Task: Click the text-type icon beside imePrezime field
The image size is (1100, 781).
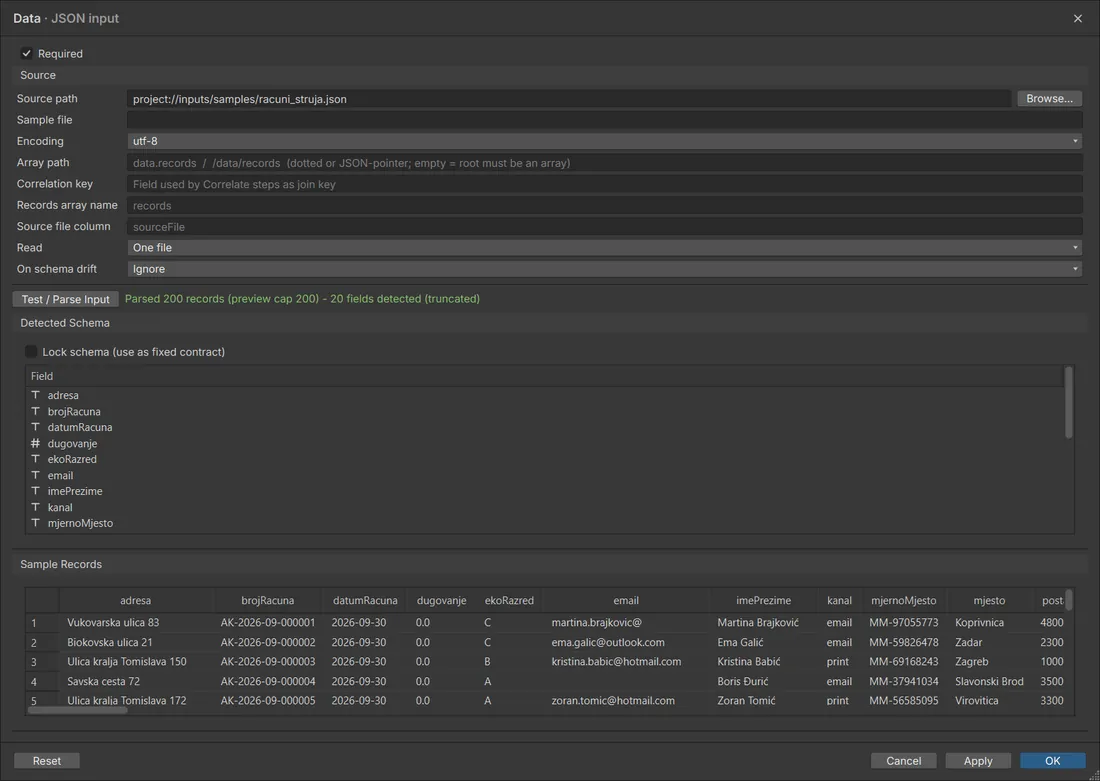Action: pos(35,491)
